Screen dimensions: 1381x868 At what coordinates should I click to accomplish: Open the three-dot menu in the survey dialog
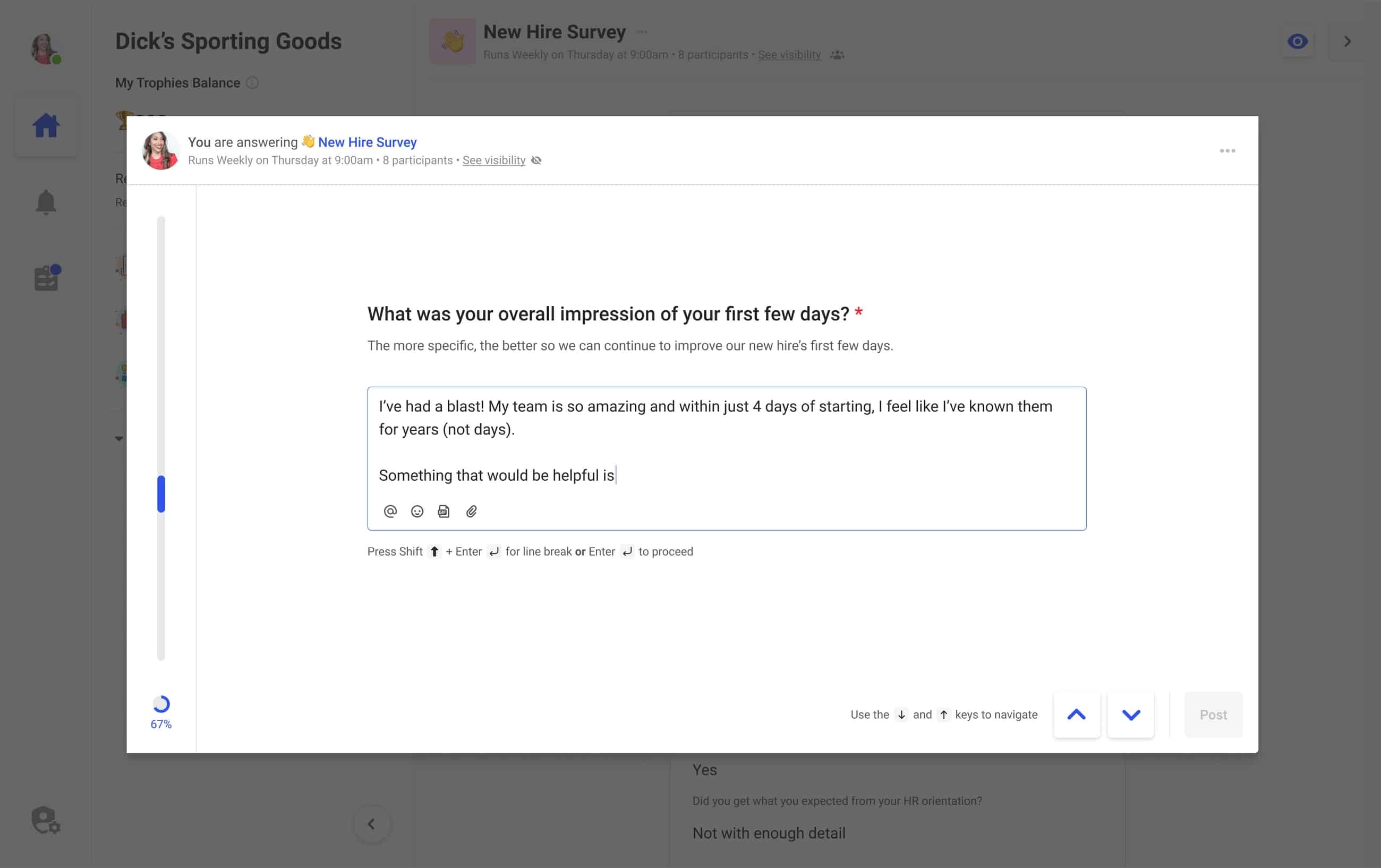(x=1228, y=150)
